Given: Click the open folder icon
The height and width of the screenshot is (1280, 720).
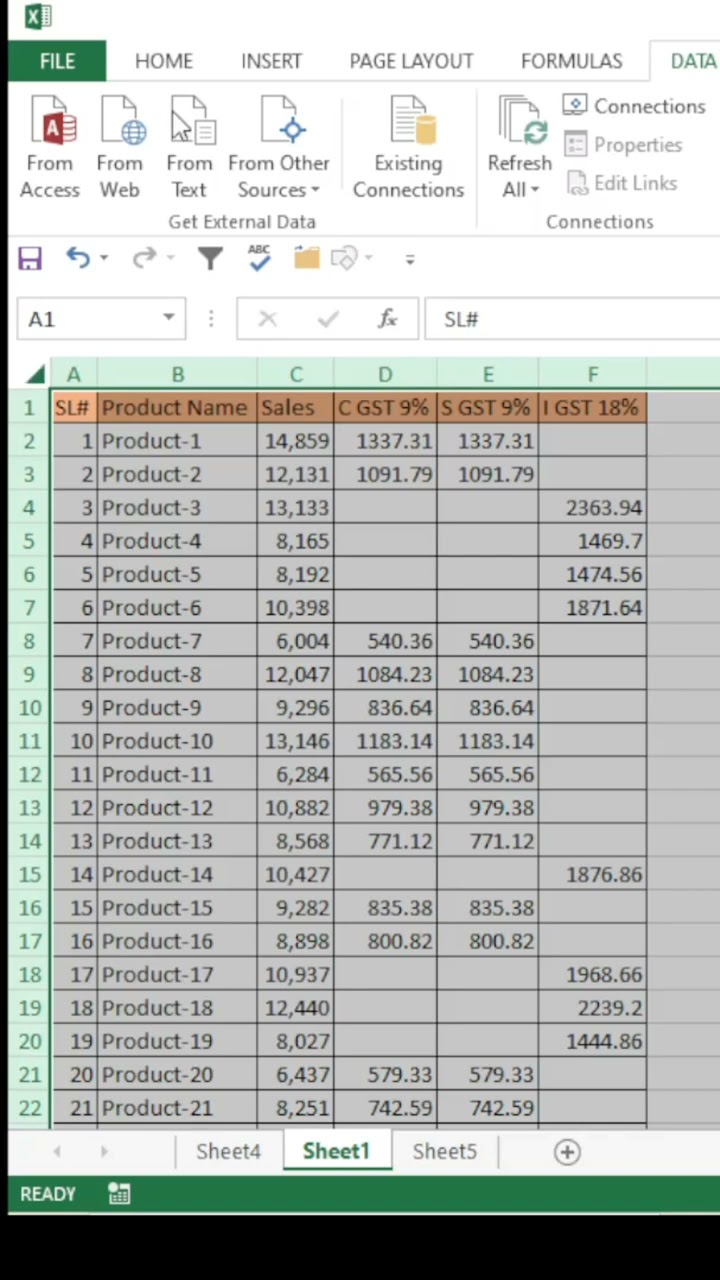Looking at the screenshot, I should (x=306, y=258).
